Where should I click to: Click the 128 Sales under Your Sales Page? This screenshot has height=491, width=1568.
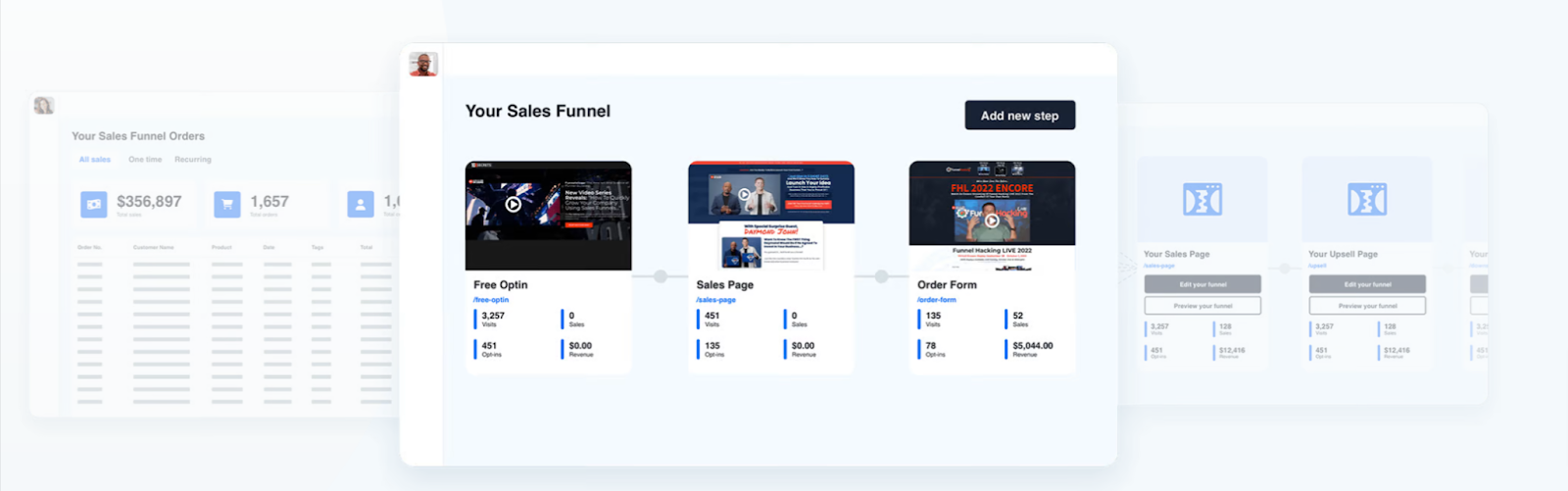pyautogui.click(x=1225, y=326)
